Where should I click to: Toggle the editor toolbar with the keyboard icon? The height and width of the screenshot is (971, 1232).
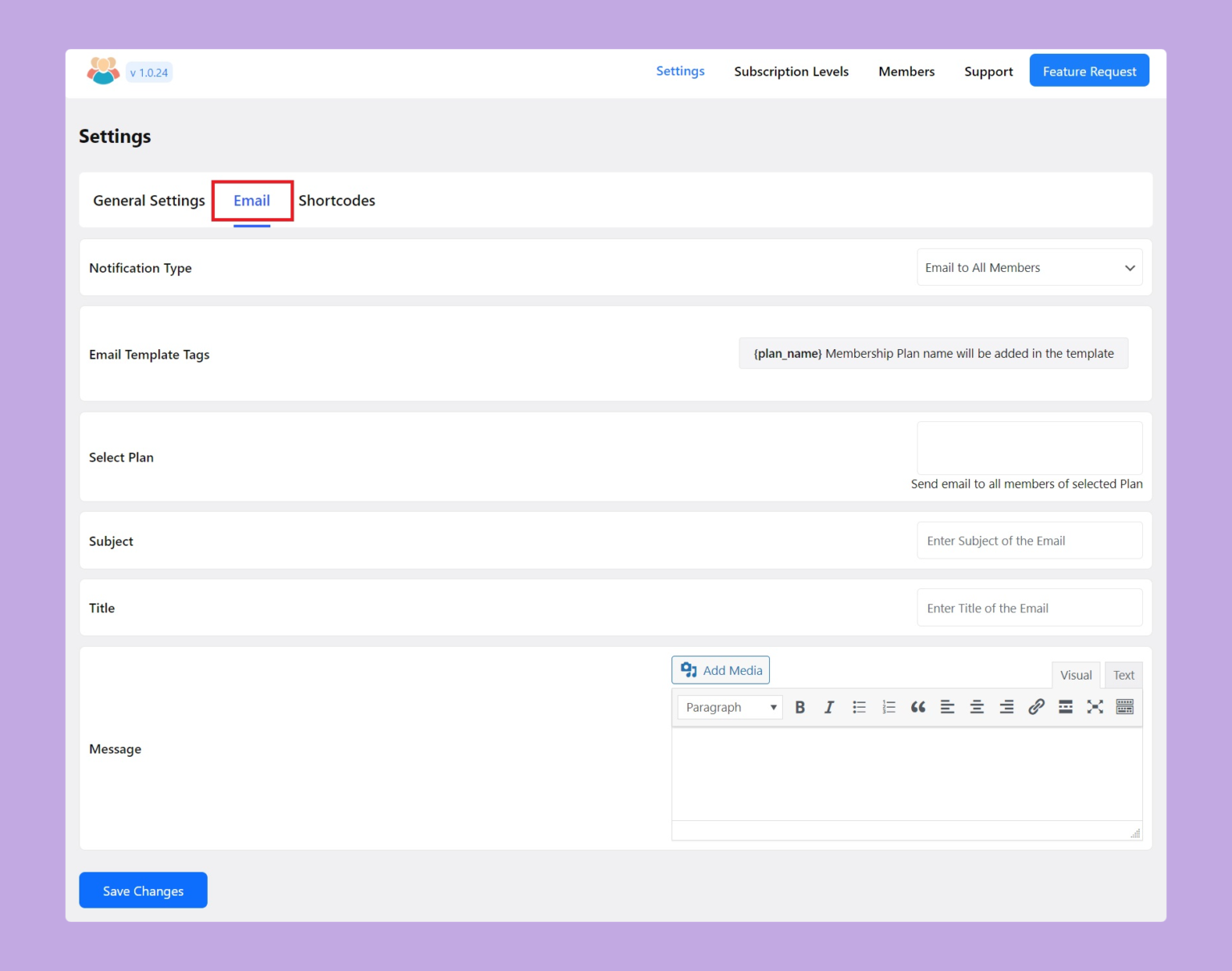tap(1125, 707)
